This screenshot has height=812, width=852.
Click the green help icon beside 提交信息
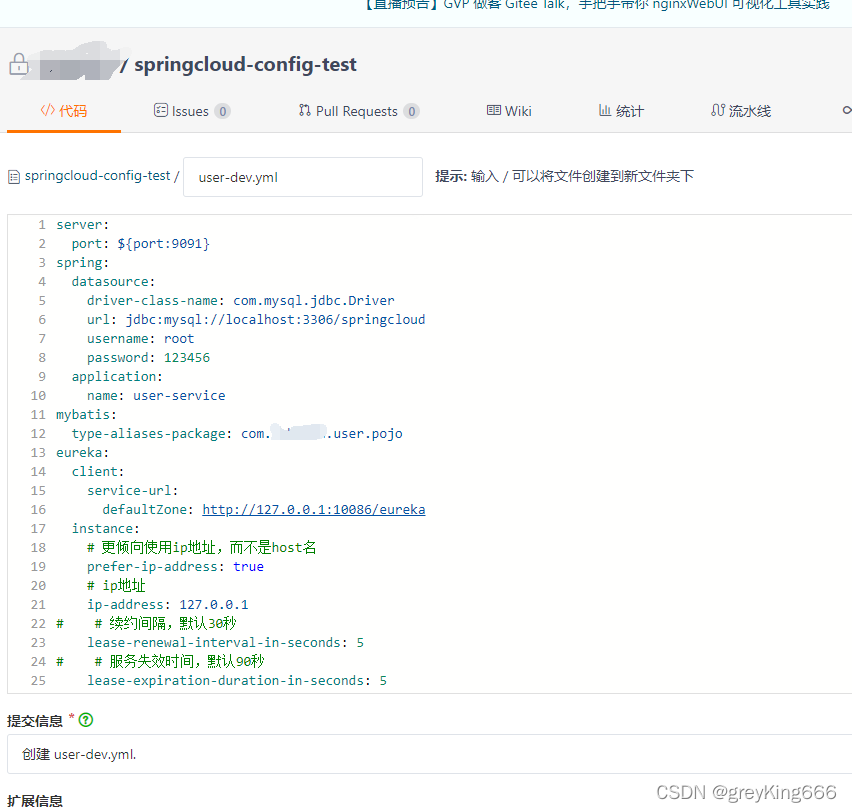(86, 720)
